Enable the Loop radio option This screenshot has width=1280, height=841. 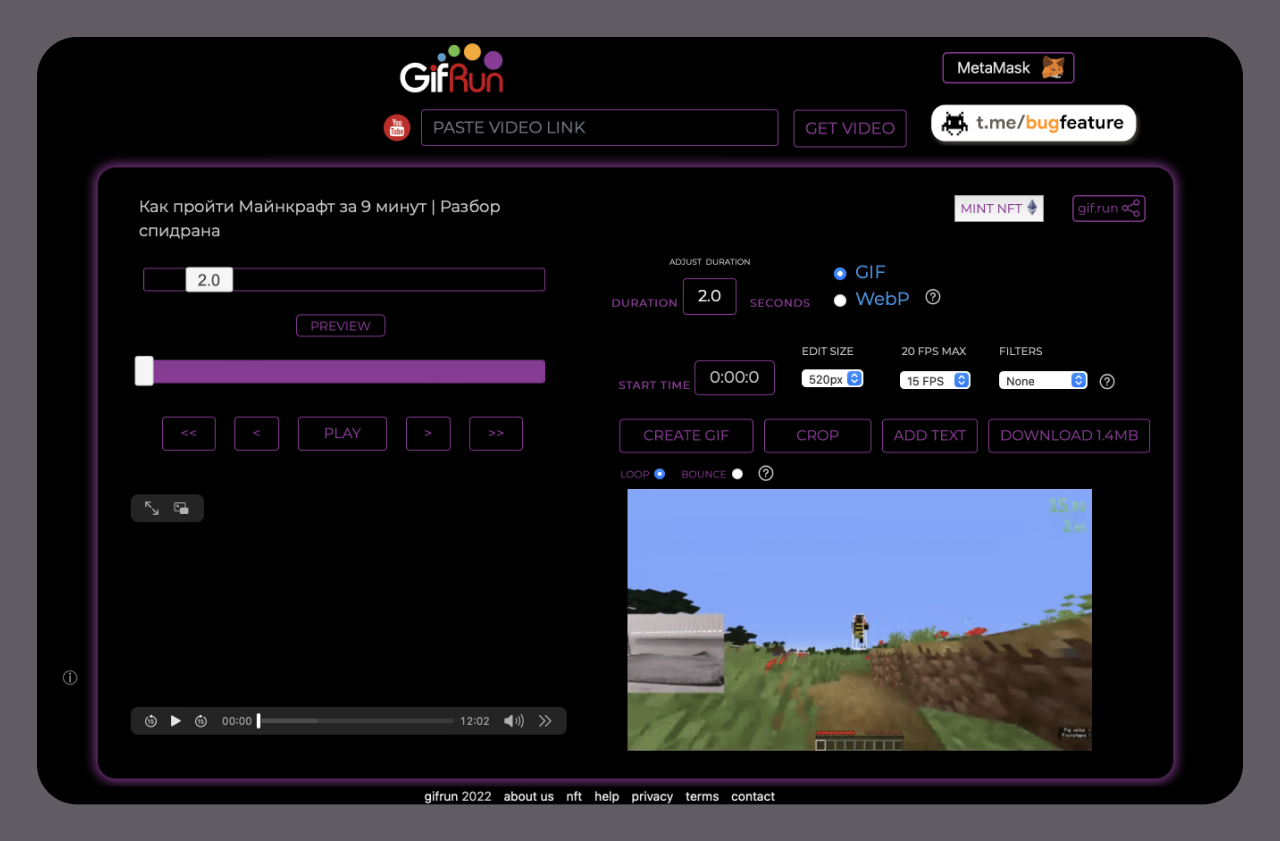tap(660, 474)
